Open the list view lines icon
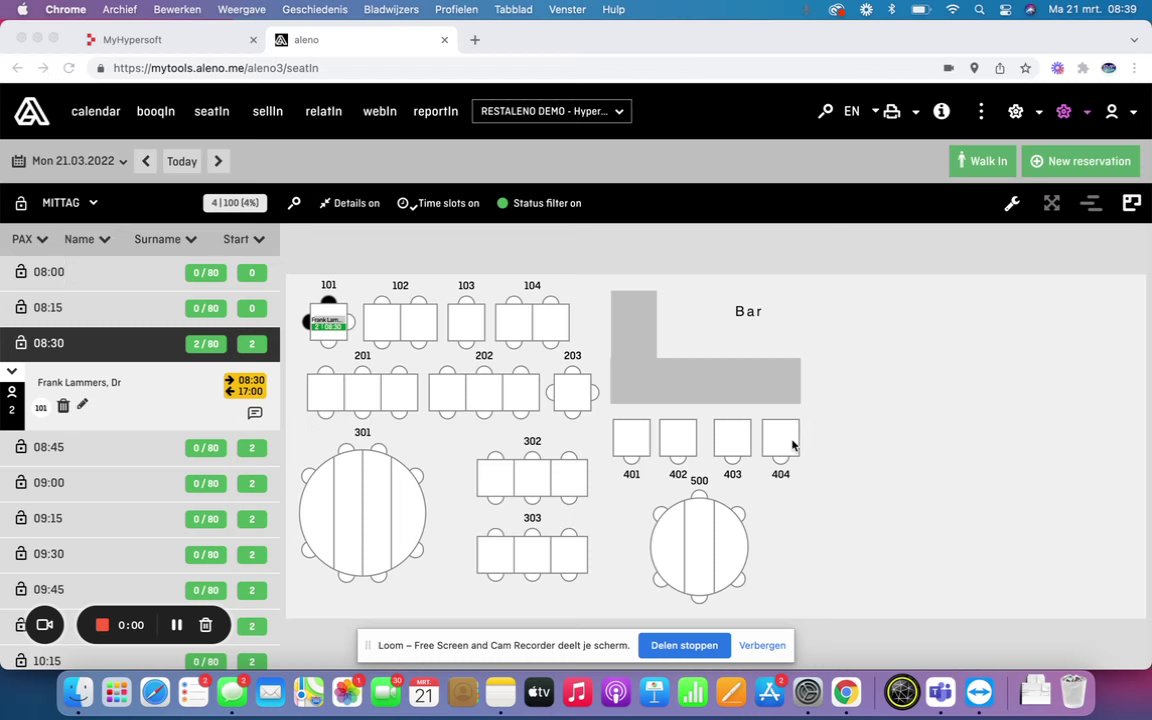 point(1091,204)
